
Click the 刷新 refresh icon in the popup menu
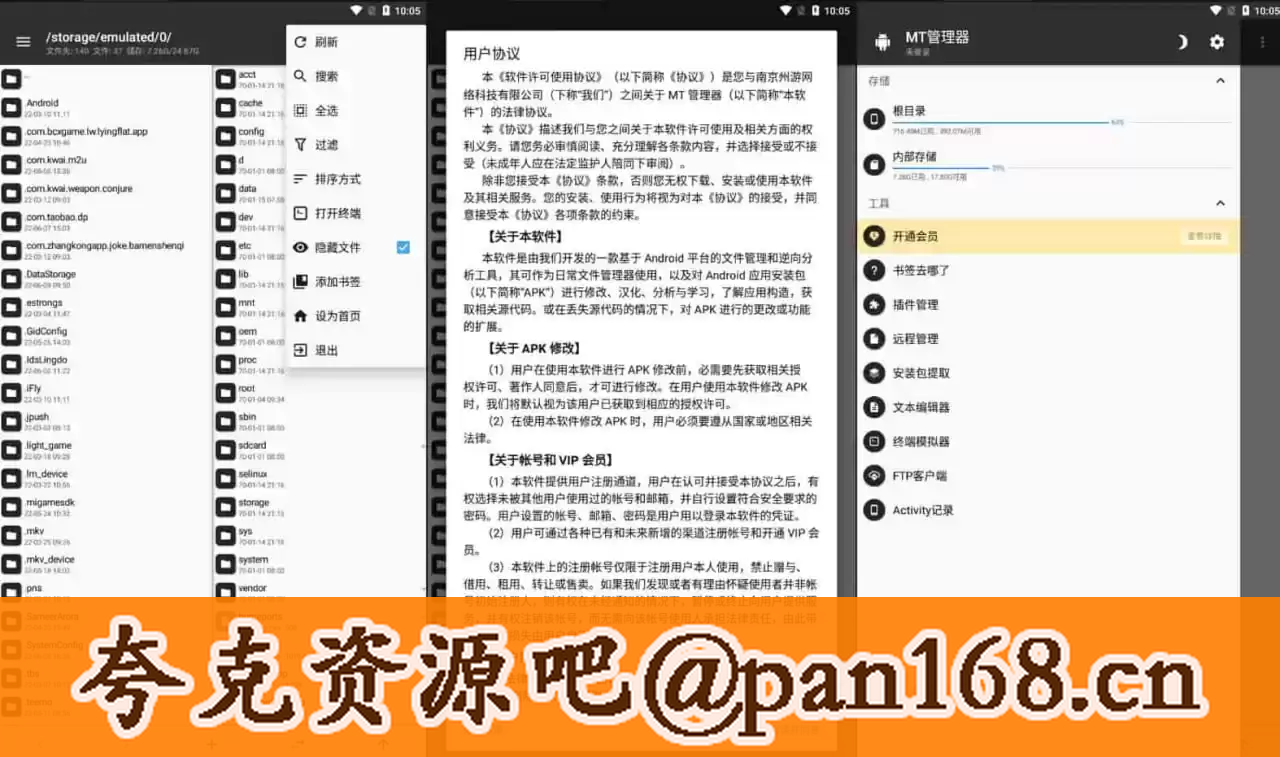click(300, 42)
